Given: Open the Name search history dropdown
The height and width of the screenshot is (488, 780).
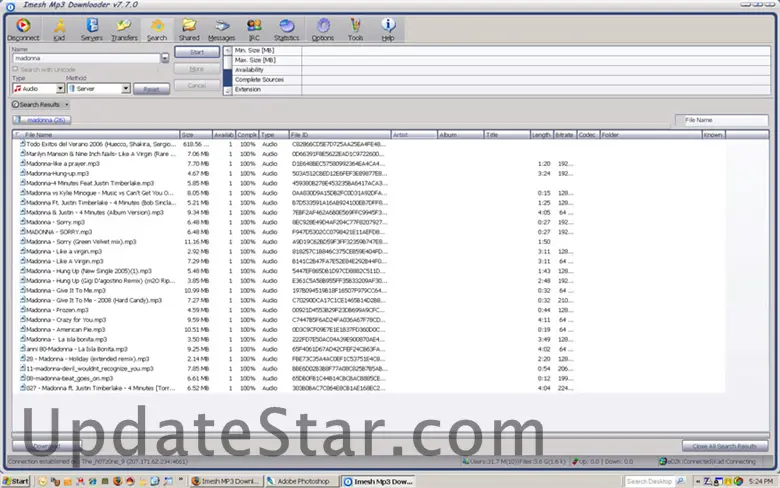Looking at the screenshot, I should [165, 58].
